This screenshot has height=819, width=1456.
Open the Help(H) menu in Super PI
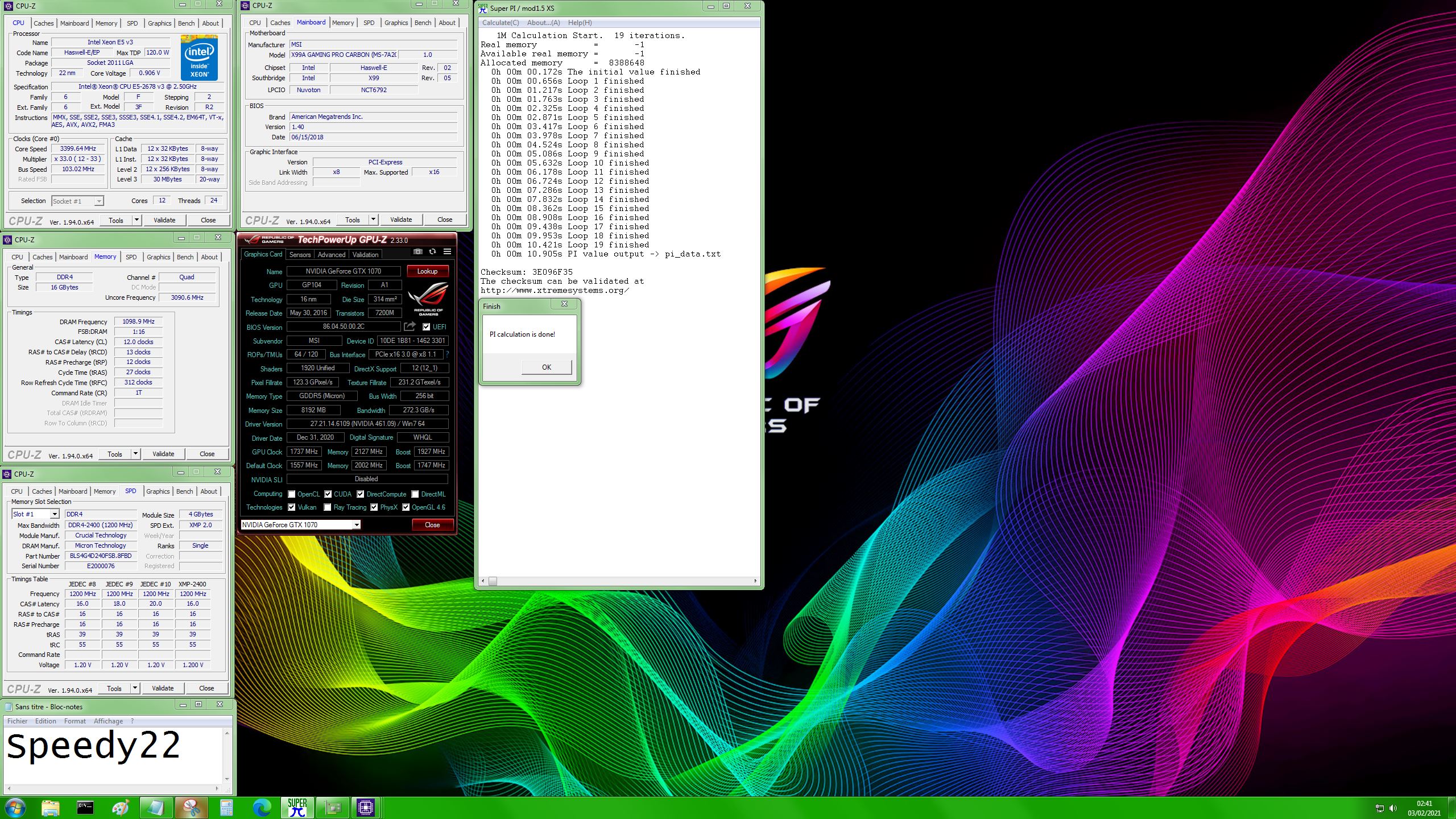(580, 23)
